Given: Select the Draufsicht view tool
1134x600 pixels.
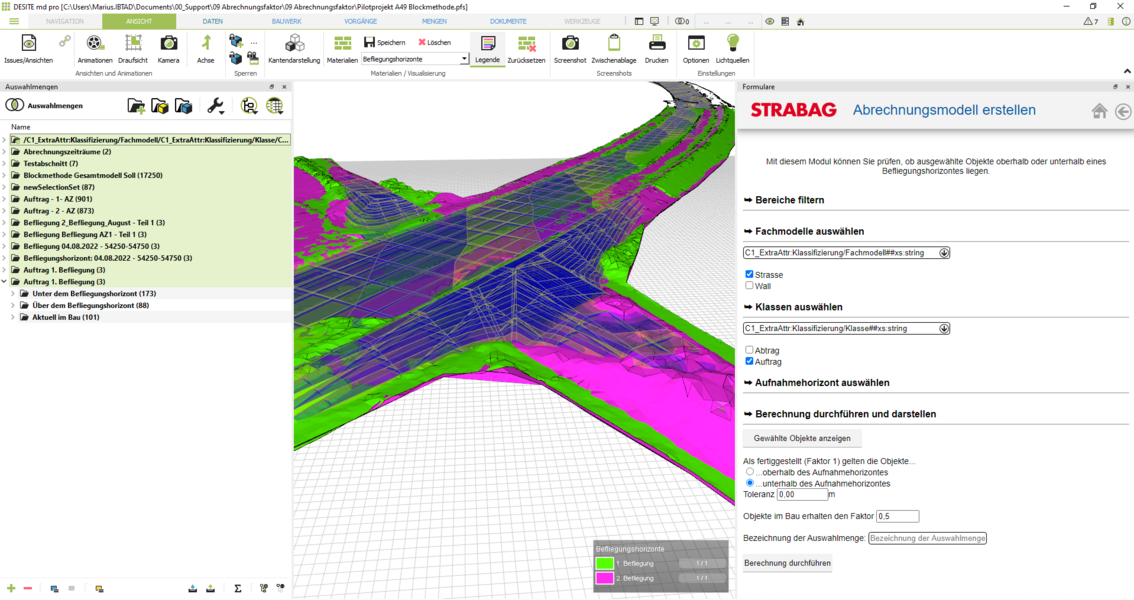Looking at the screenshot, I should click(x=133, y=44).
